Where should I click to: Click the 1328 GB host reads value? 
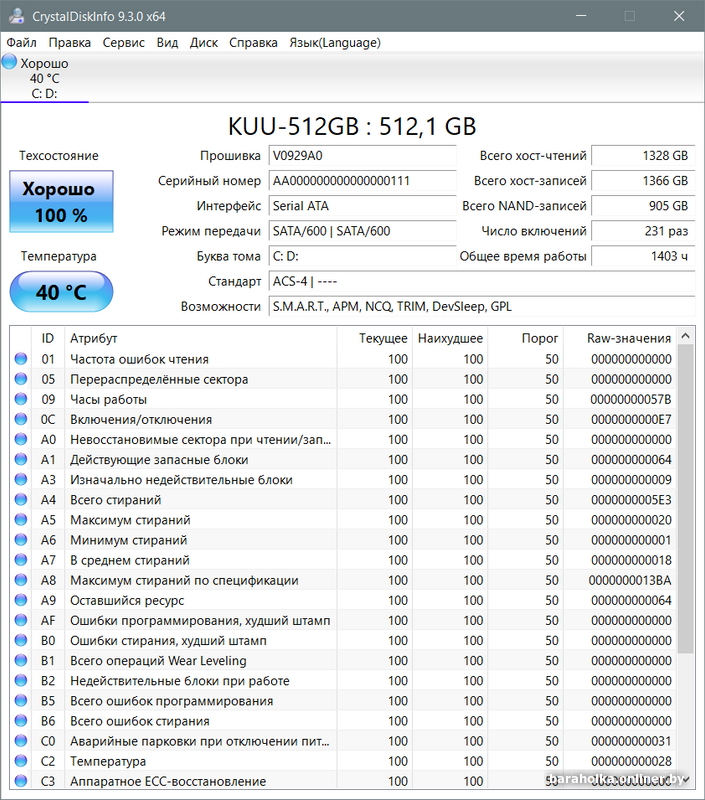pos(643,156)
